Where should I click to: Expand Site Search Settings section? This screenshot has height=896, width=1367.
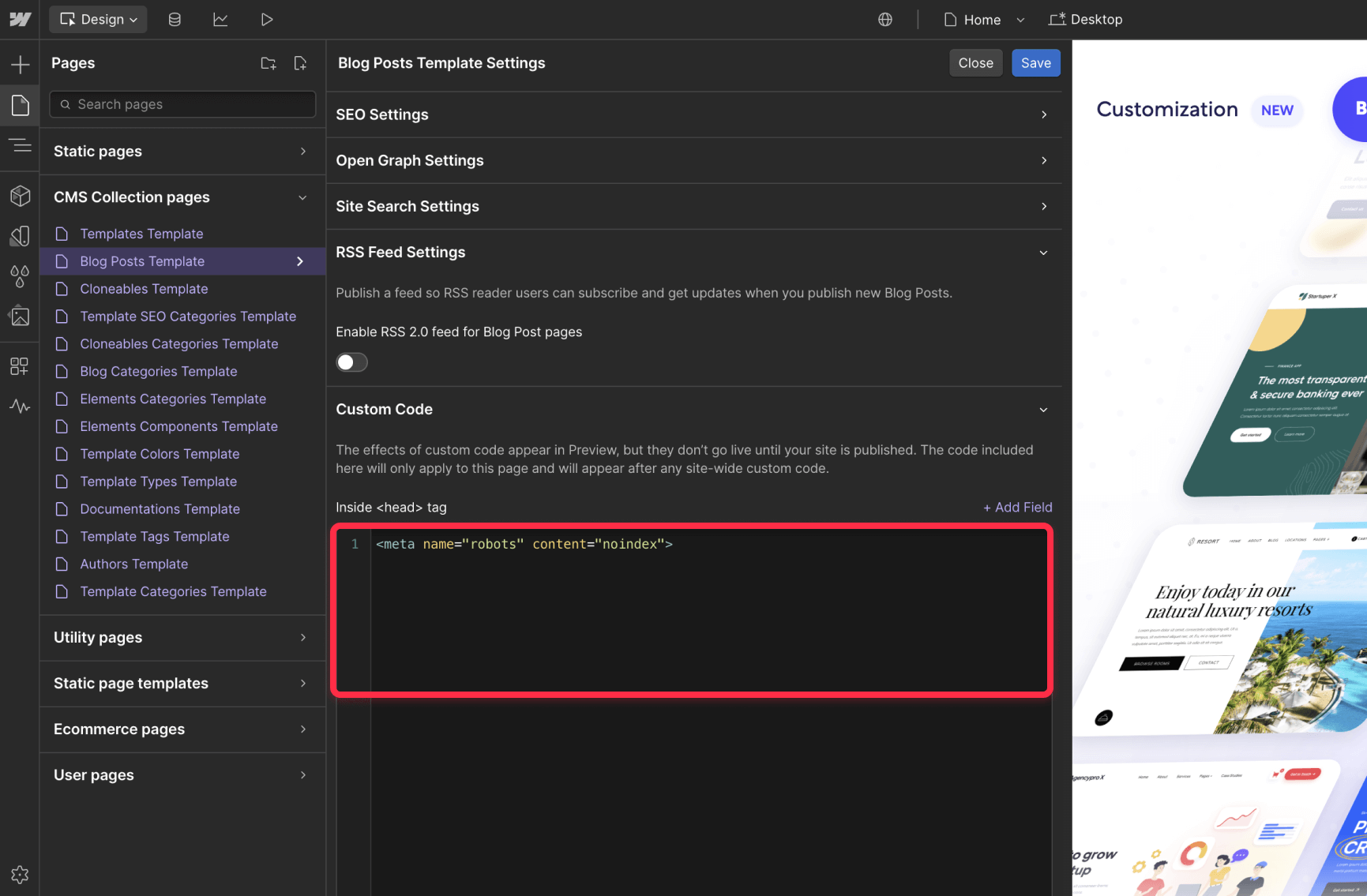point(694,207)
